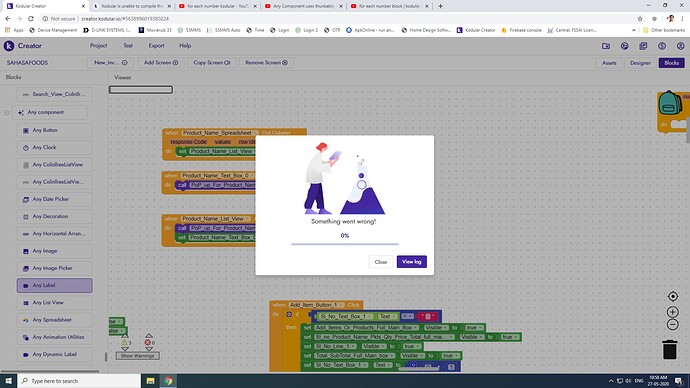
Task: Center the workspace using the target icon
Action: pyautogui.click(x=672, y=296)
